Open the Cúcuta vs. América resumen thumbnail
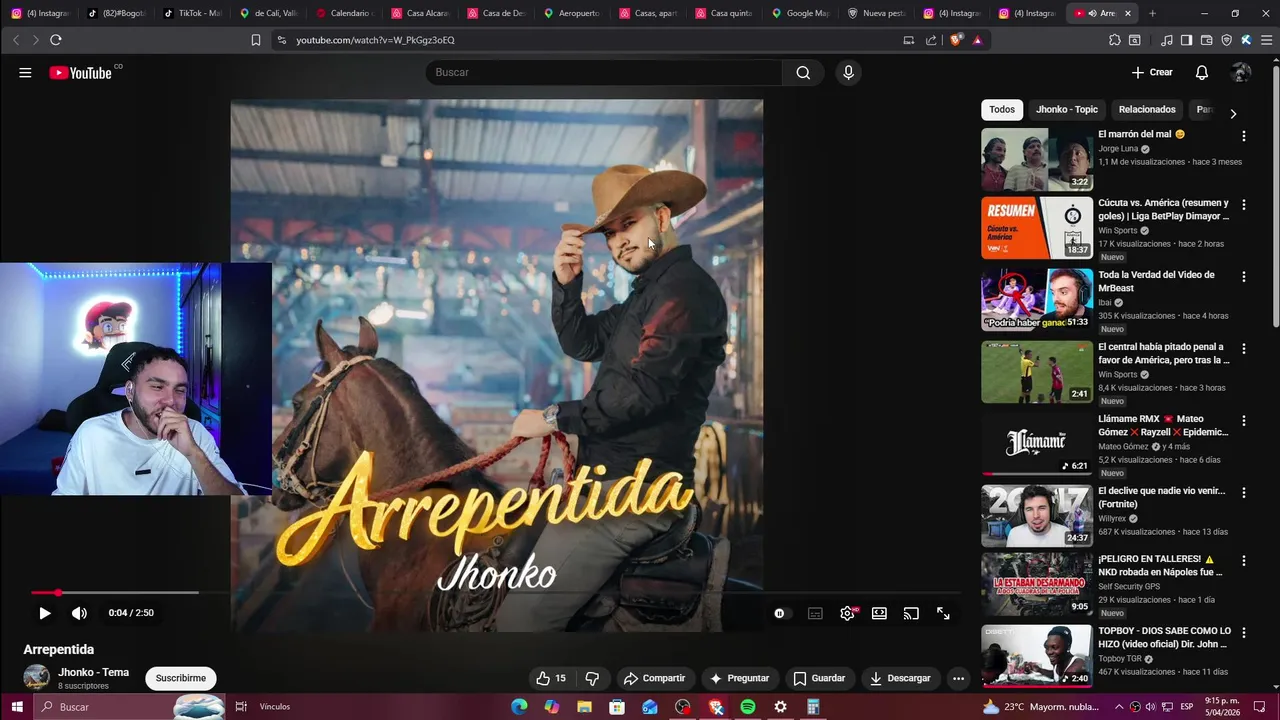 [1037, 228]
